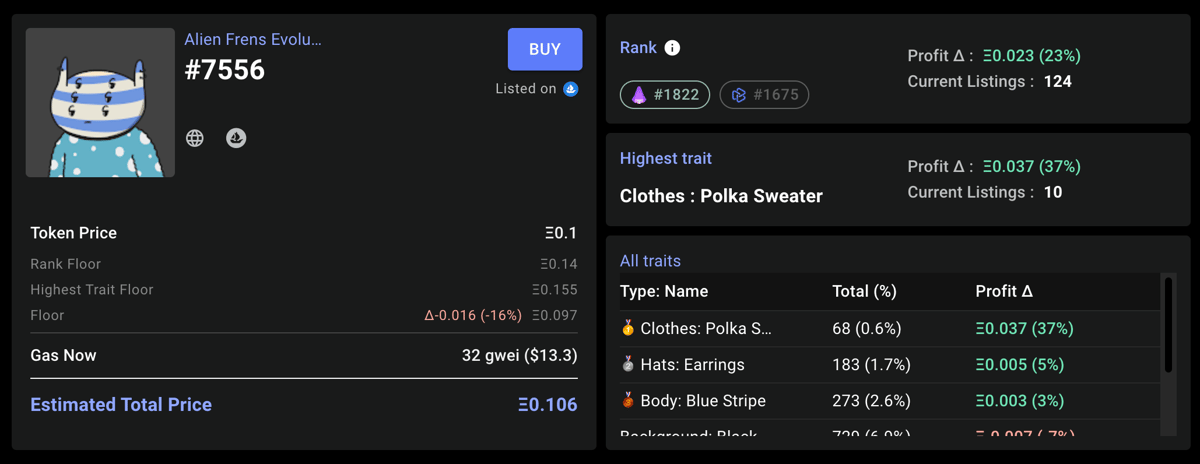Click the bronze medal icon beside Body: Blue Stripe
The image size is (1200, 464).
pos(628,400)
